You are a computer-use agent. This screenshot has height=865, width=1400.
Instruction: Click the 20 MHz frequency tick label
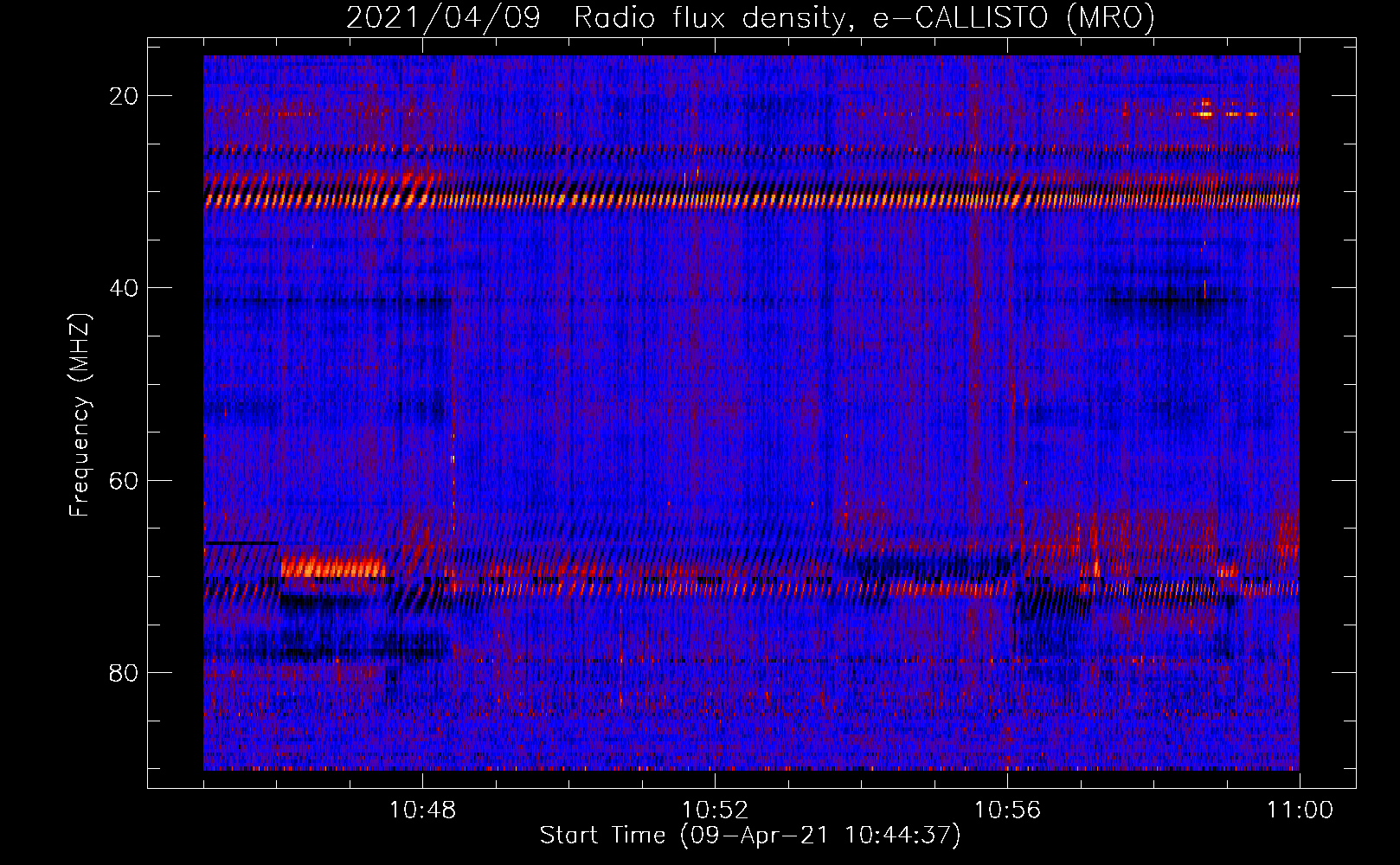tap(124, 96)
